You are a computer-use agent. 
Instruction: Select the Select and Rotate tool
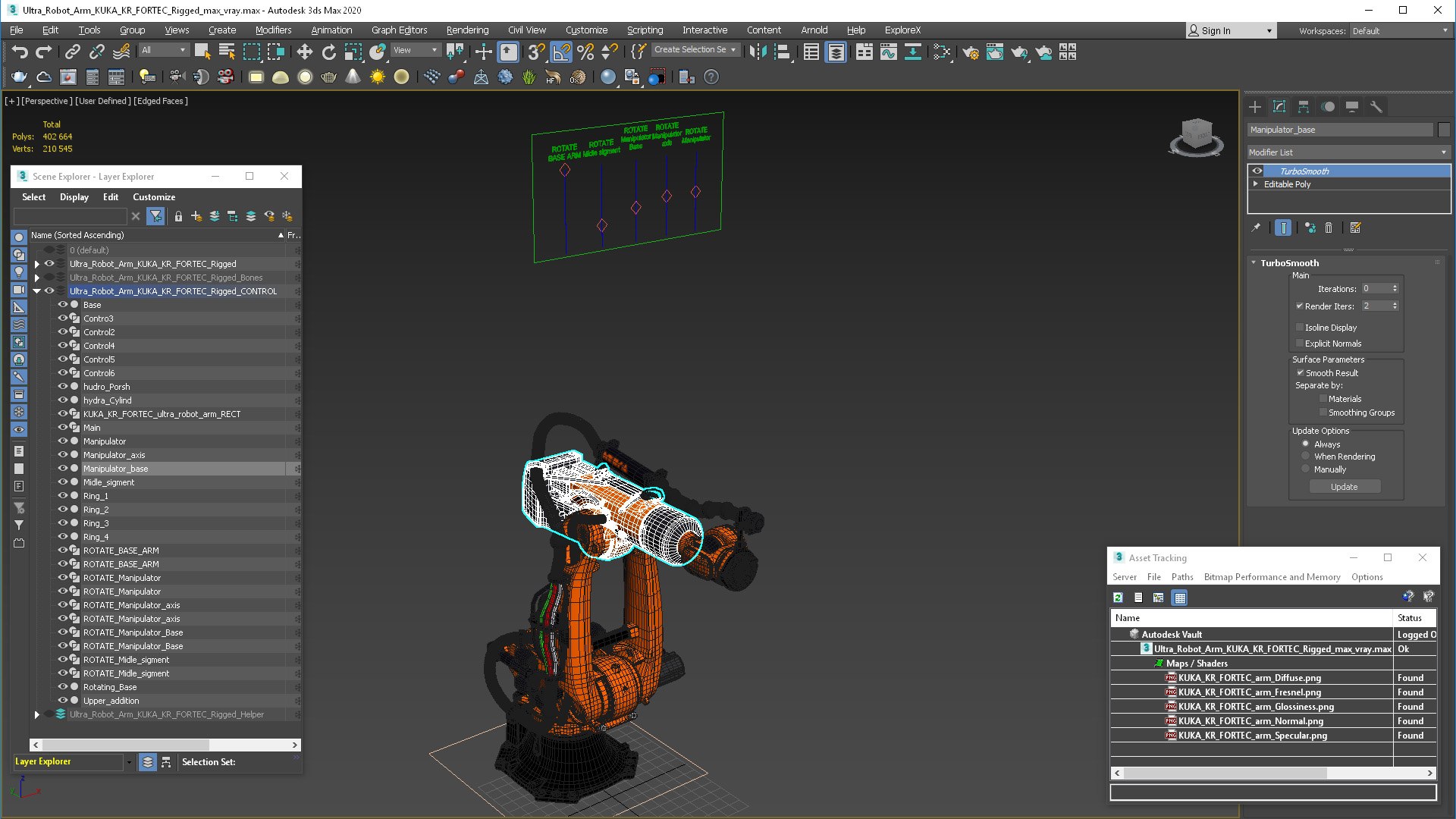(328, 52)
